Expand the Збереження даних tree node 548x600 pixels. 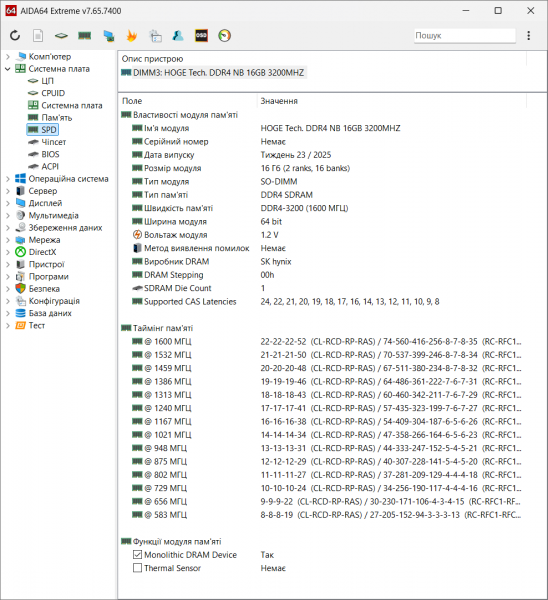click(8, 228)
